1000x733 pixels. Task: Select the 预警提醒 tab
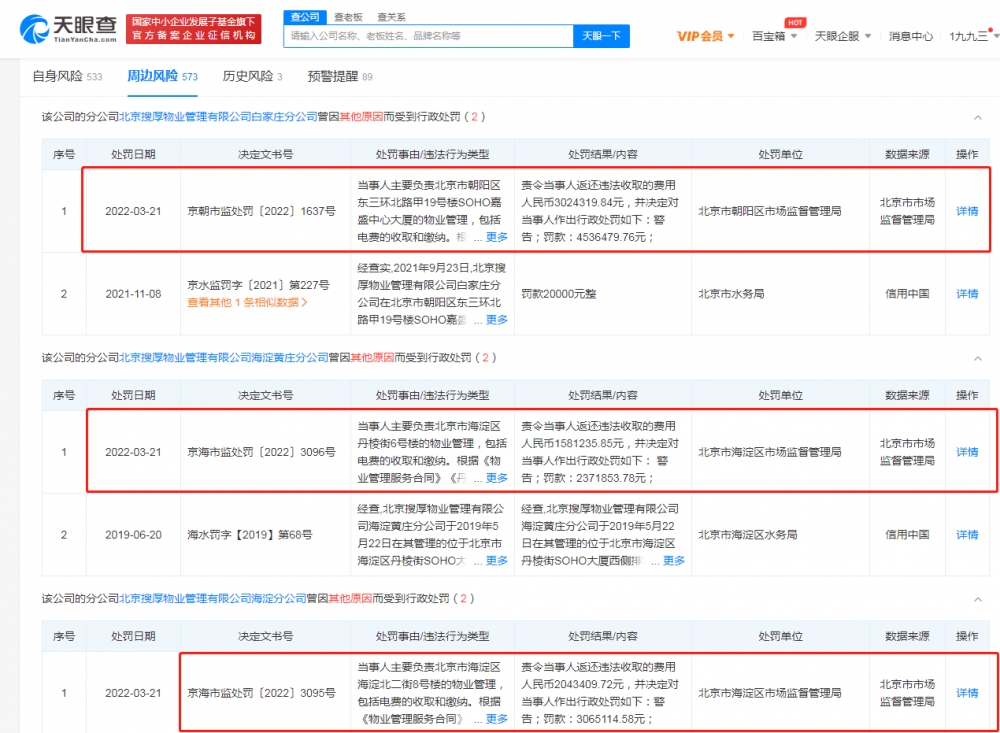coord(339,77)
